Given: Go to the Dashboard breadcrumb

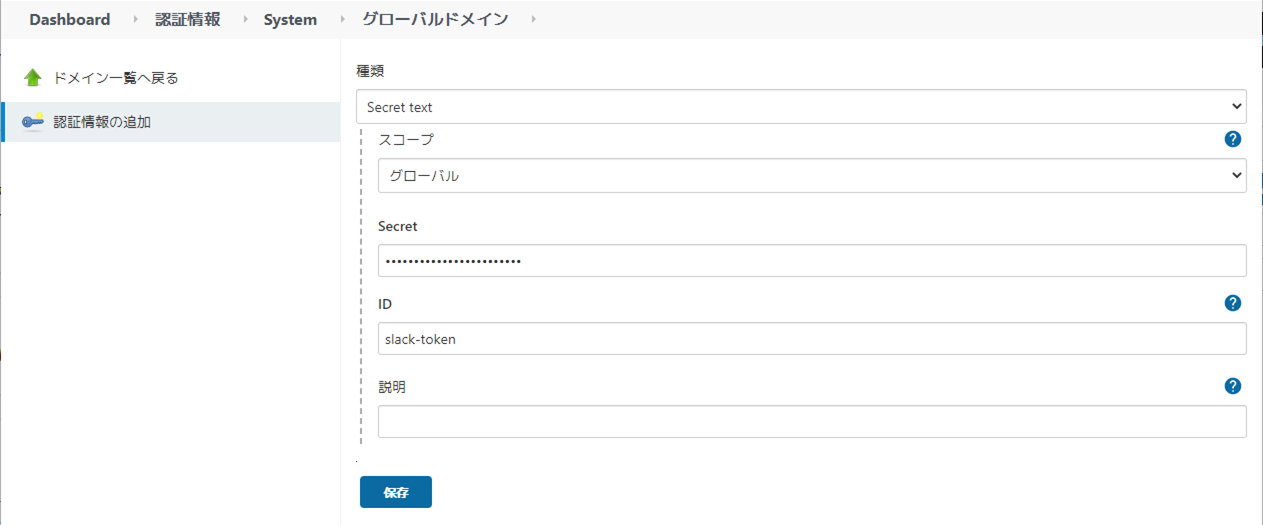Looking at the screenshot, I should click(70, 20).
